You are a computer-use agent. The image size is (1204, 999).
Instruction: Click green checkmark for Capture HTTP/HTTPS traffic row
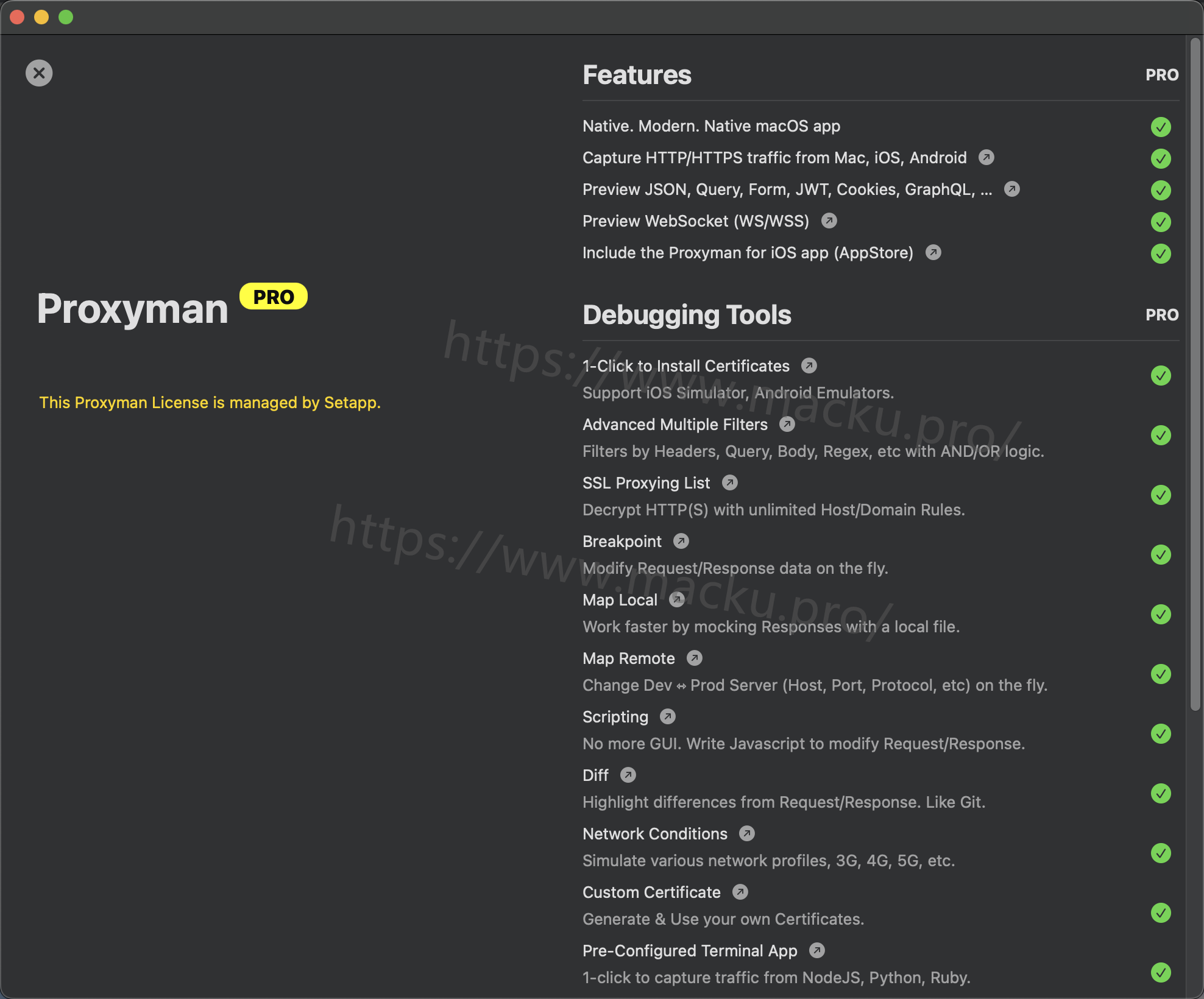[x=1161, y=158]
